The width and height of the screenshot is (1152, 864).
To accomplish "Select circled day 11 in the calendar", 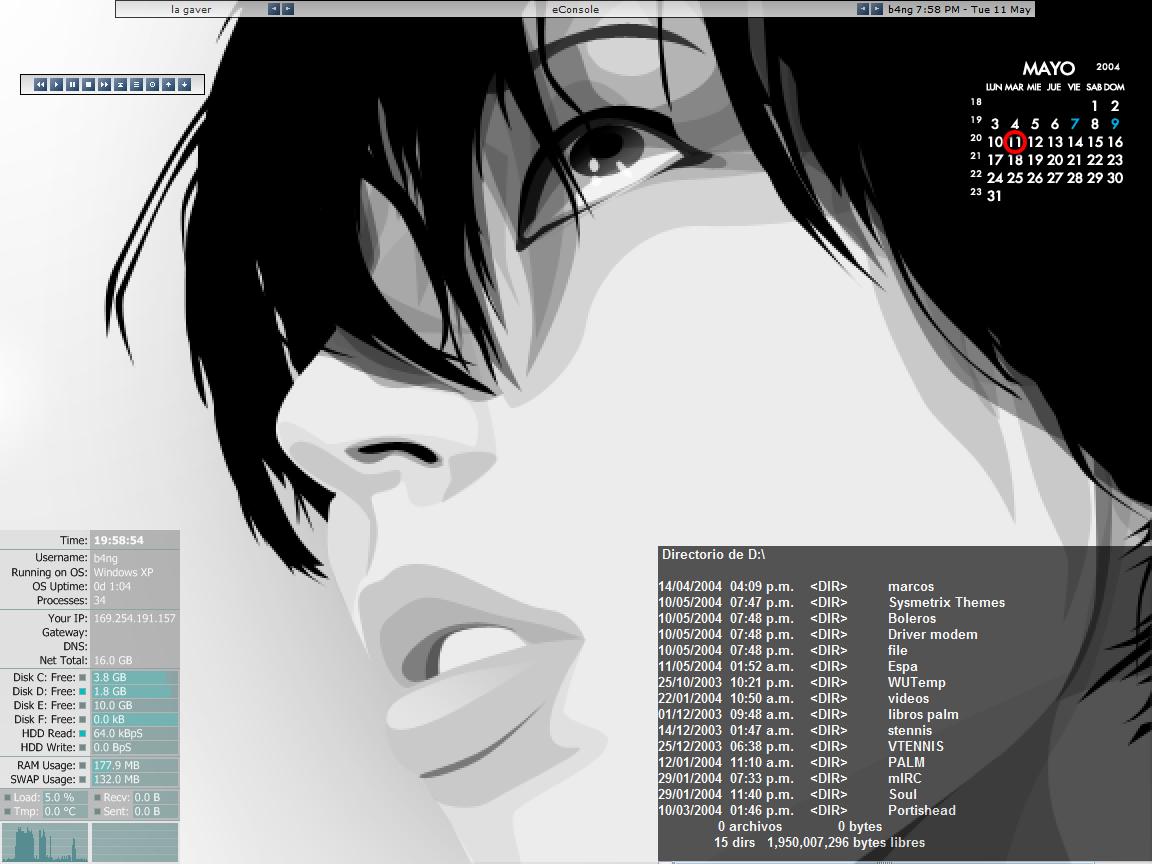I will coord(1015,142).
